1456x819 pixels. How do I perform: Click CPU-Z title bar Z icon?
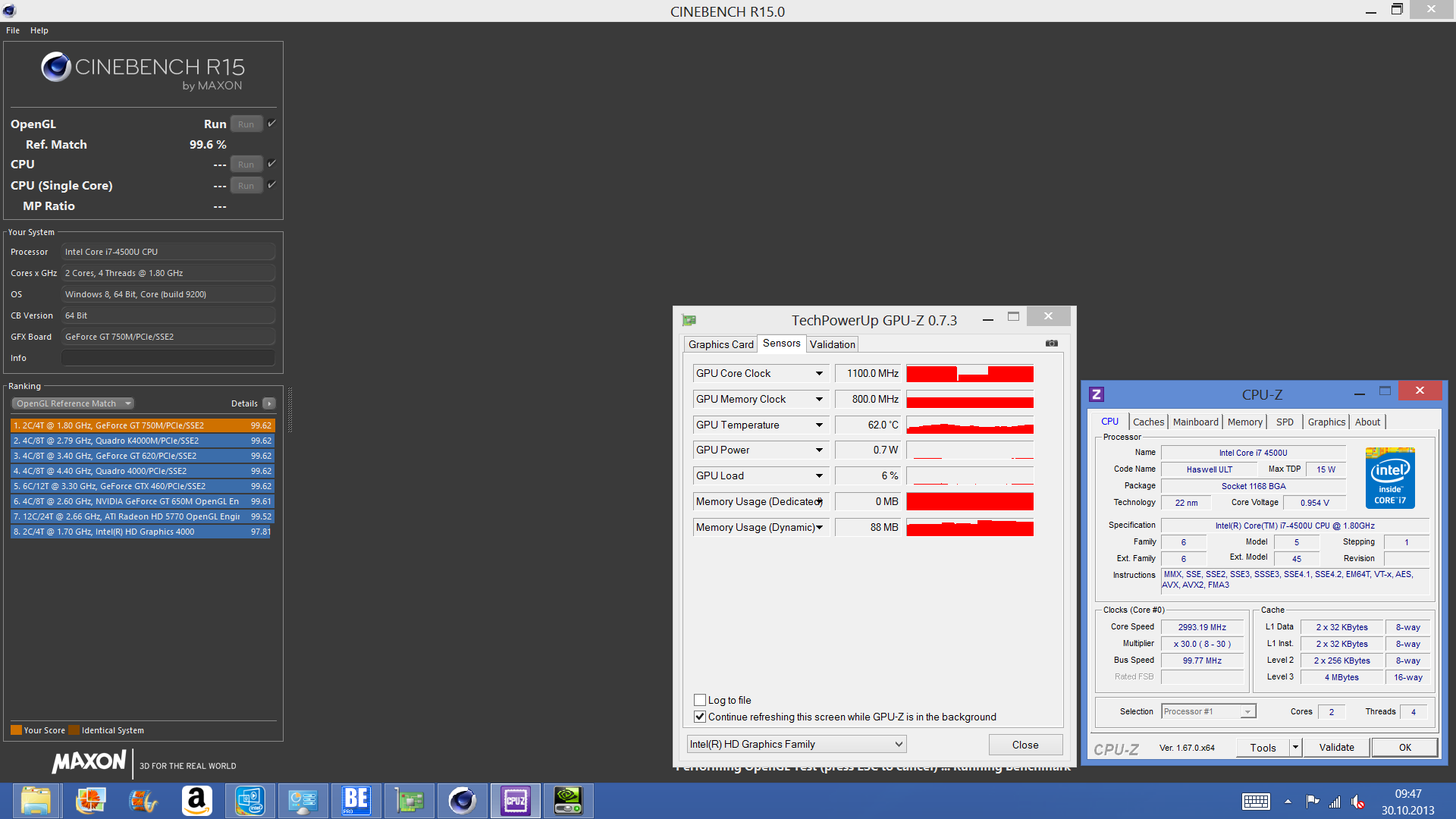pos(1097,394)
